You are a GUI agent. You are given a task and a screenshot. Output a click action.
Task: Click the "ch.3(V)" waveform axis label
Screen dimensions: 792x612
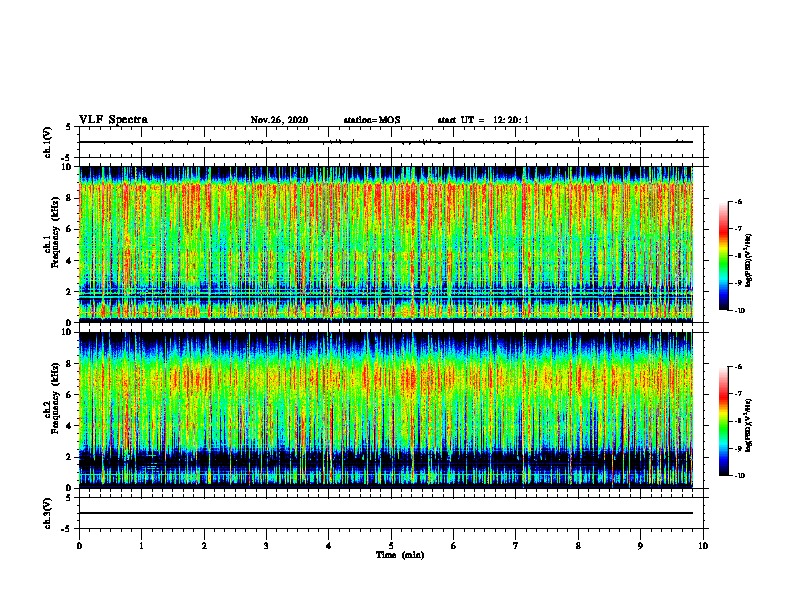point(47,513)
